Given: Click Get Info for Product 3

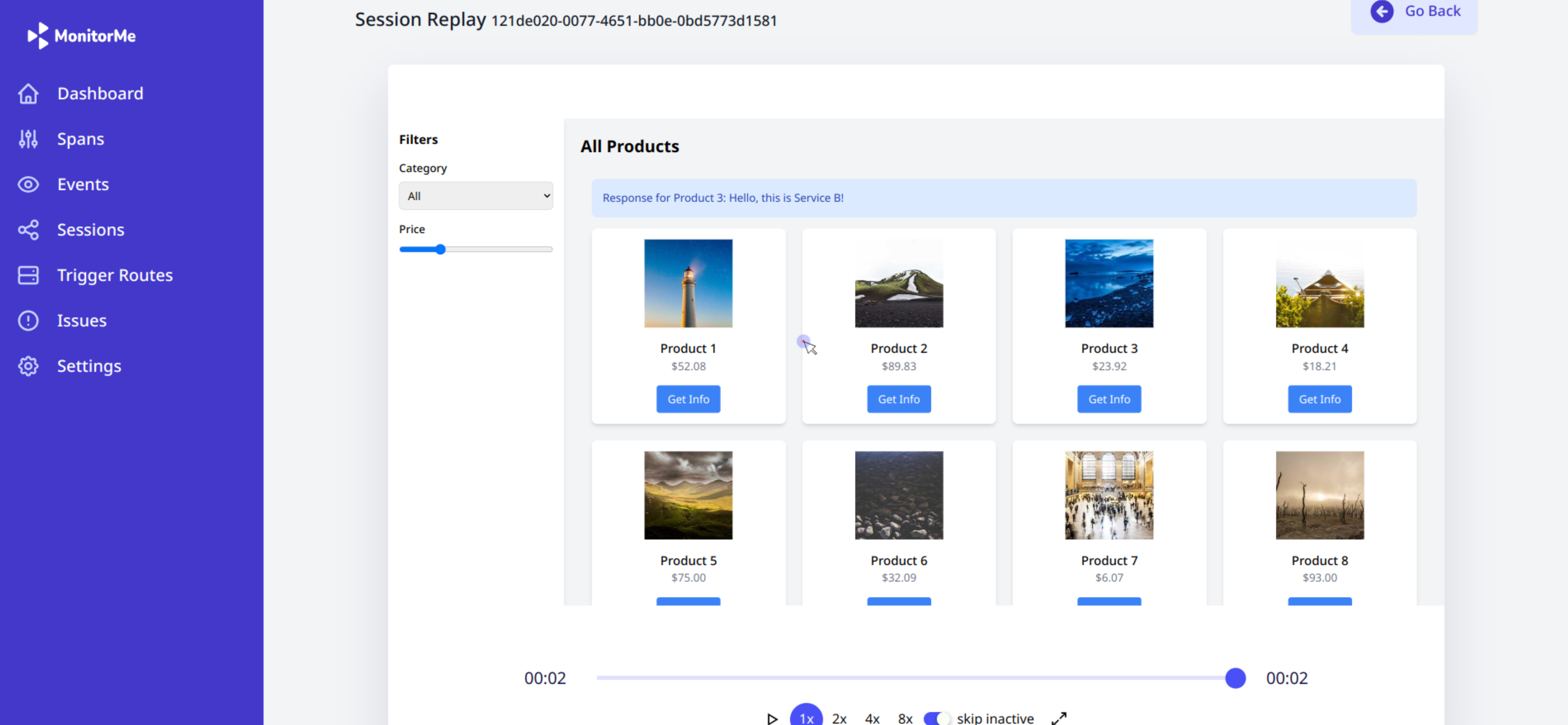Looking at the screenshot, I should tap(1109, 399).
